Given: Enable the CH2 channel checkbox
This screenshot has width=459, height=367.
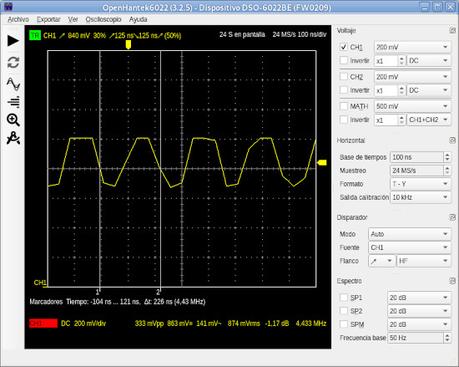Looking at the screenshot, I should tap(344, 76).
